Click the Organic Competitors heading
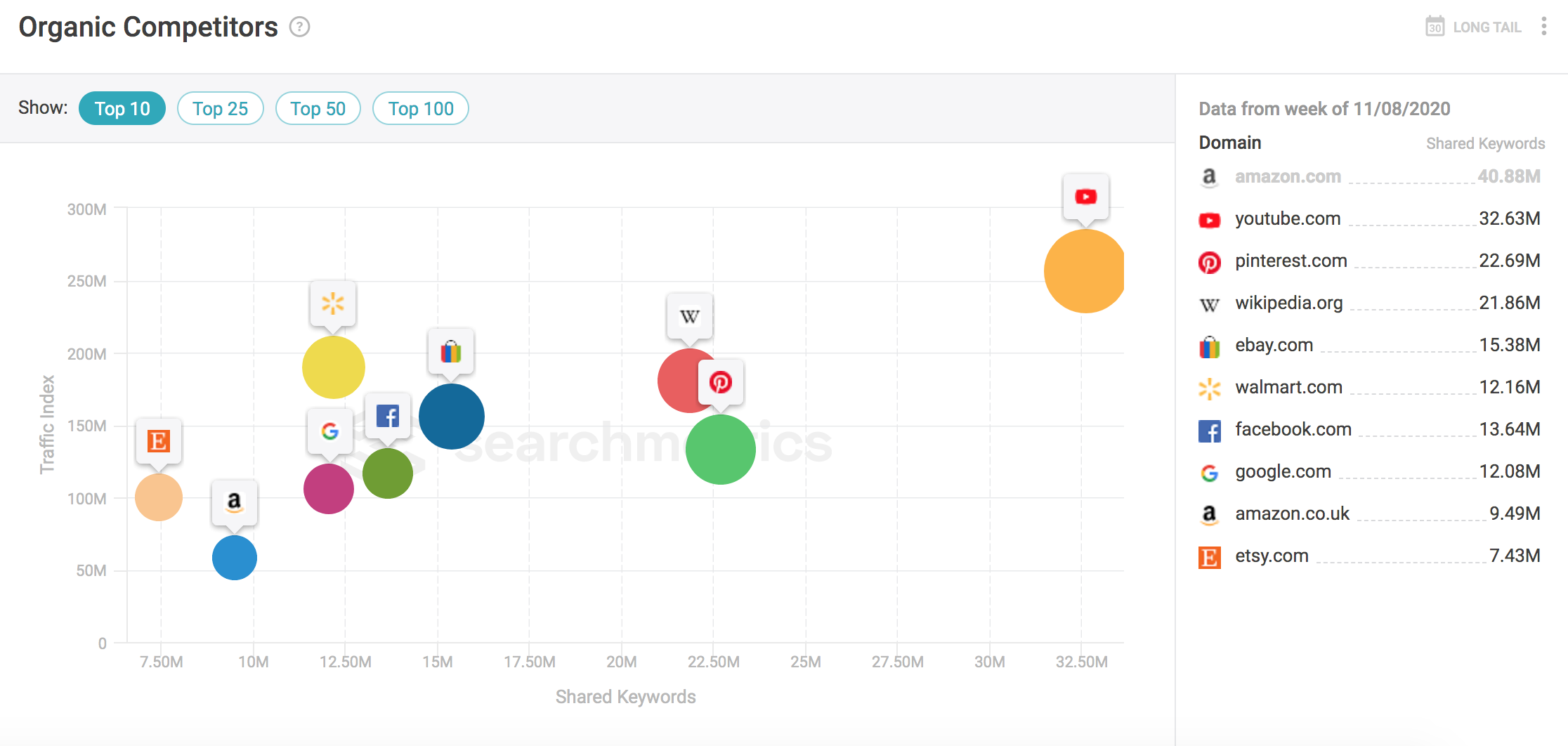The width and height of the screenshot is (1568, 746). click(148, 27)
